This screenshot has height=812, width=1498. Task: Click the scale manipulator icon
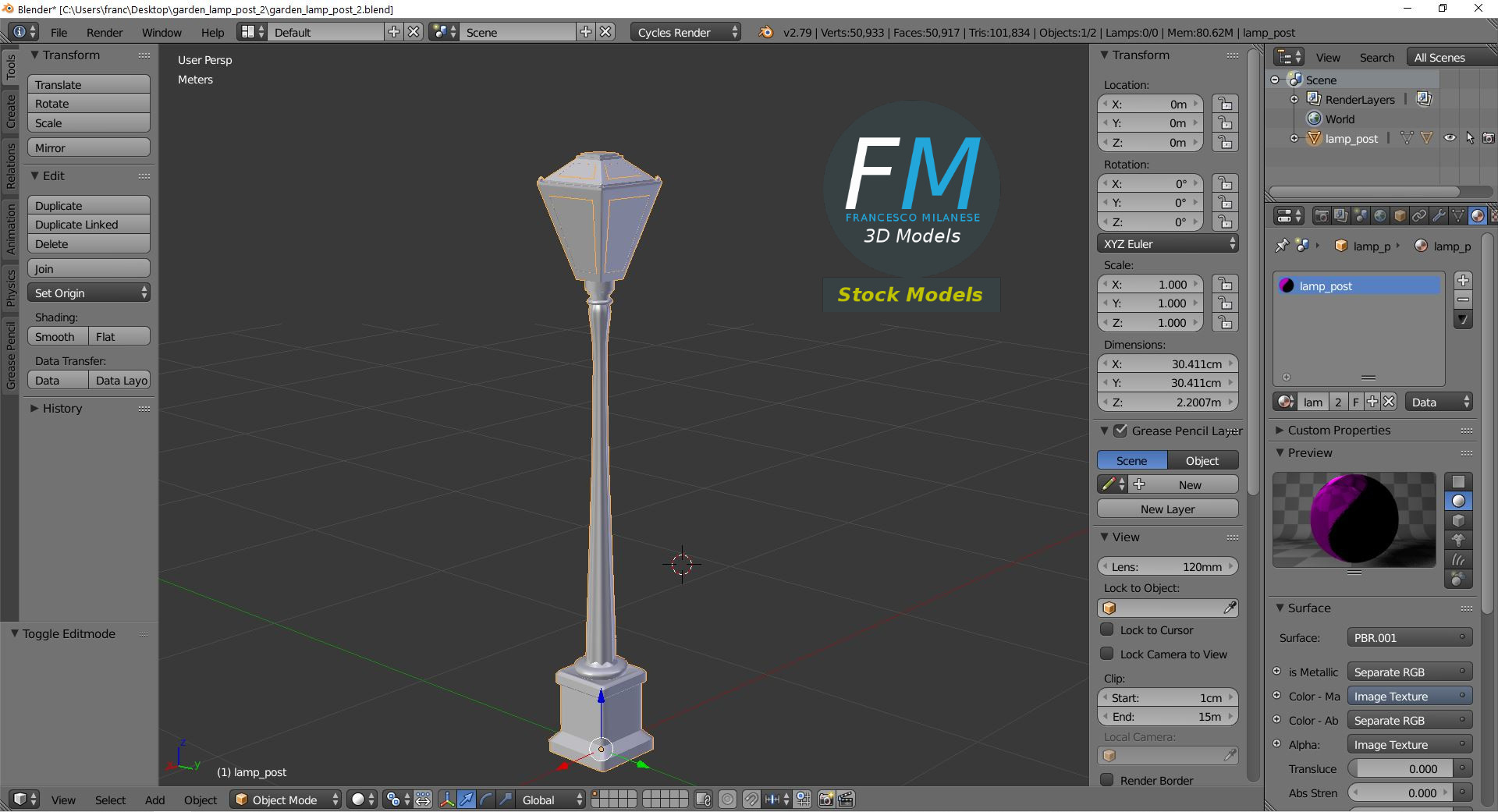tap(506, 800)
